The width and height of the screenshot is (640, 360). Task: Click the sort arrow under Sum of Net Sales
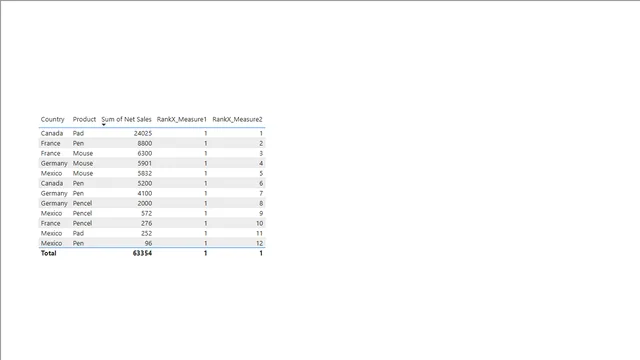[104, 124]
